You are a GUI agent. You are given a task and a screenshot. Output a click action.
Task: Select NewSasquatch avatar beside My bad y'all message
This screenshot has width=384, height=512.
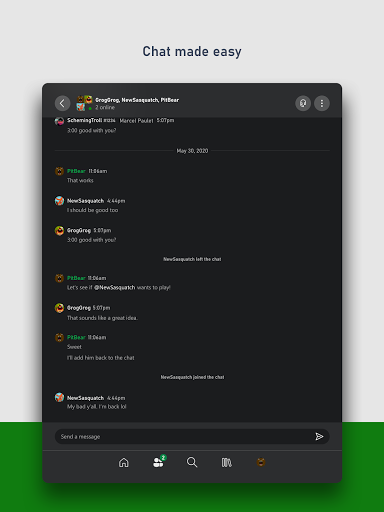(59, 397)
